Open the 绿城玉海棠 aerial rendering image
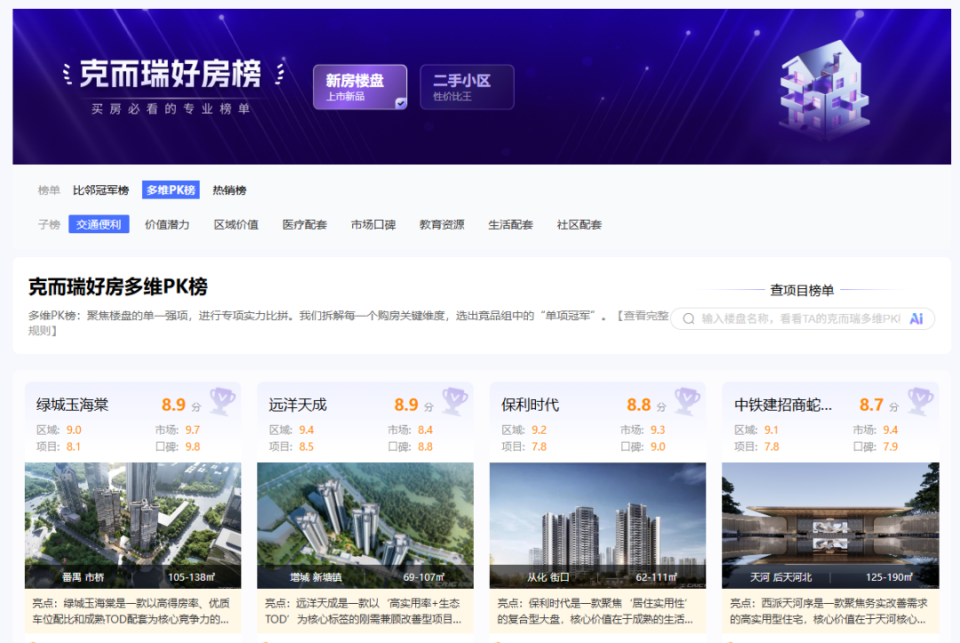Screen dimensions: 960x643 133,525
